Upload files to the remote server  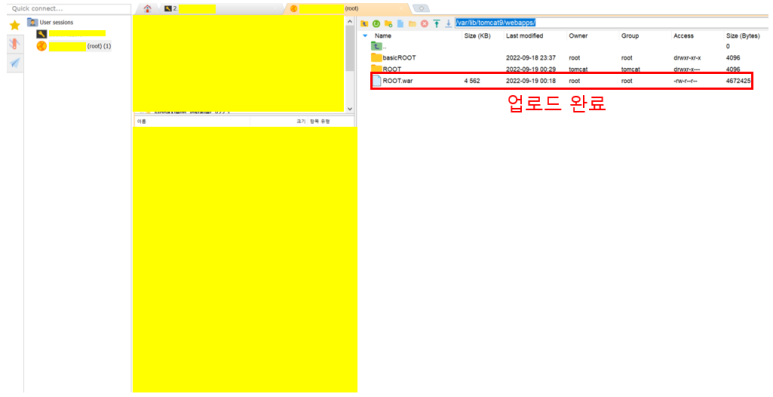[436, 23]
